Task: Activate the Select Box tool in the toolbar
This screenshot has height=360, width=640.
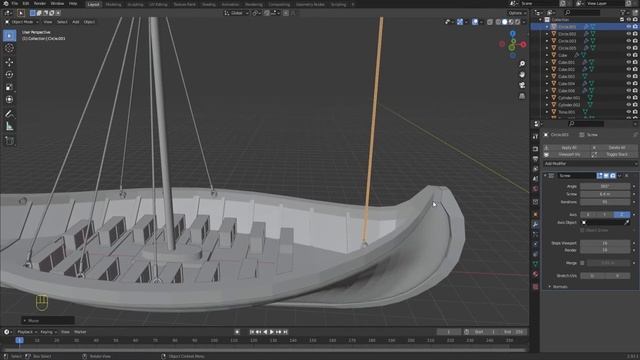Action: (x=9, y=36)
